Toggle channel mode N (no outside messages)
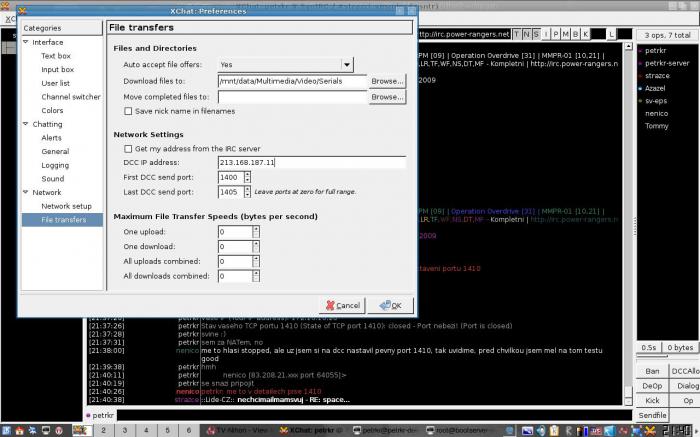 point(526,34)
